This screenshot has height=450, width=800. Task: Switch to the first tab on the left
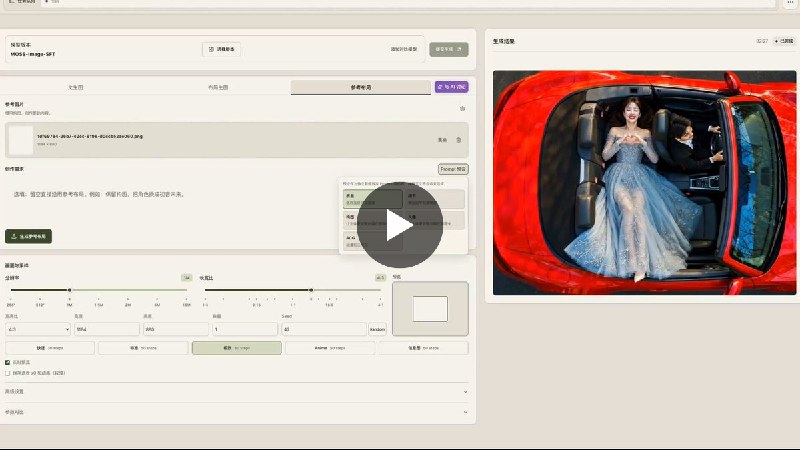pos(76,87)
